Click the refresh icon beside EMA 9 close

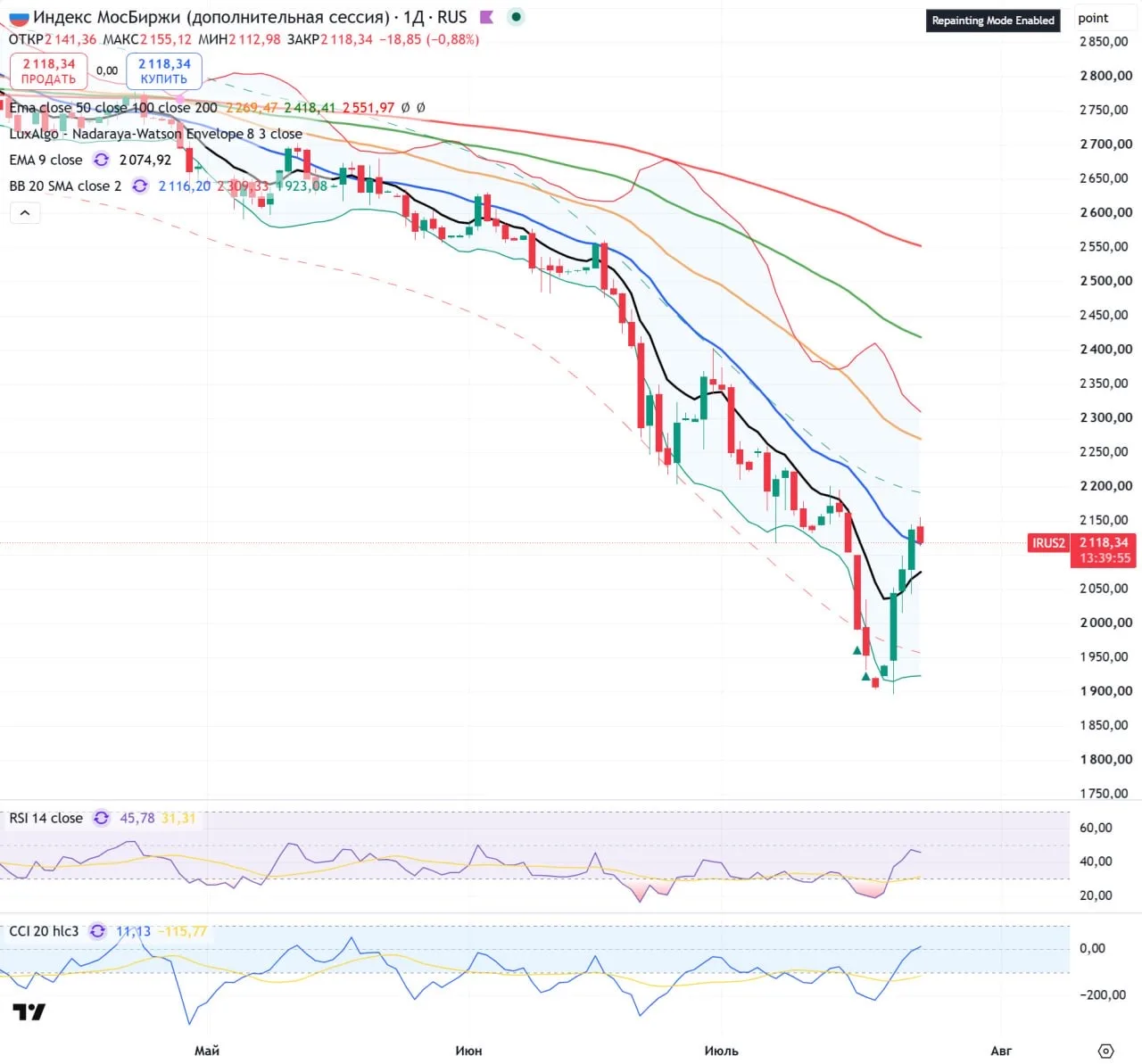[x=102, y=160]
